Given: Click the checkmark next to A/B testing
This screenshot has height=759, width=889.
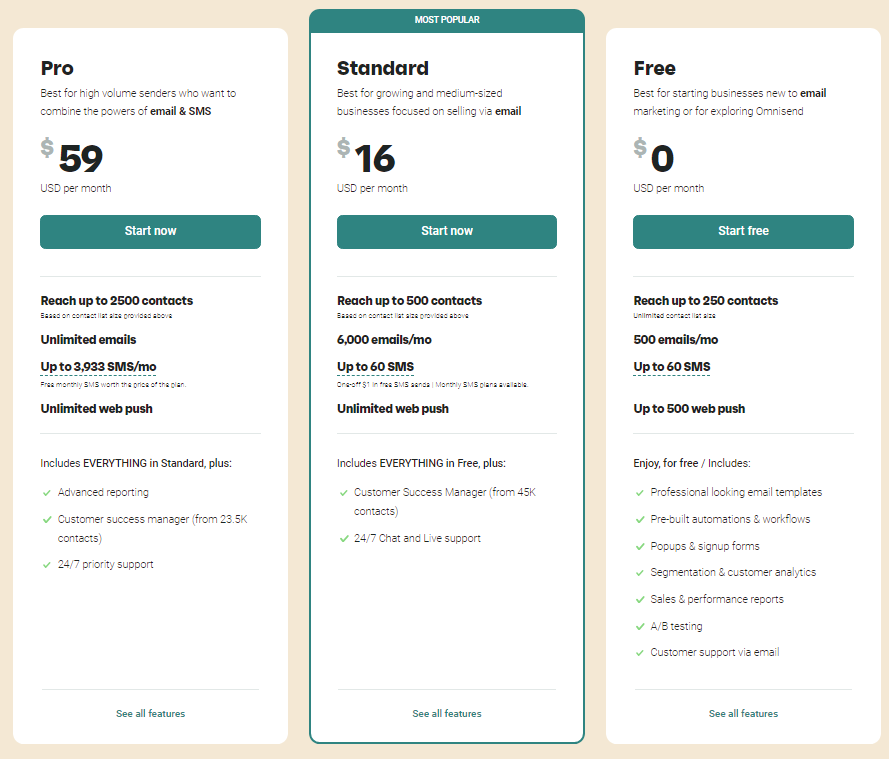Looking at the screenshot, I should click(640, 625).
